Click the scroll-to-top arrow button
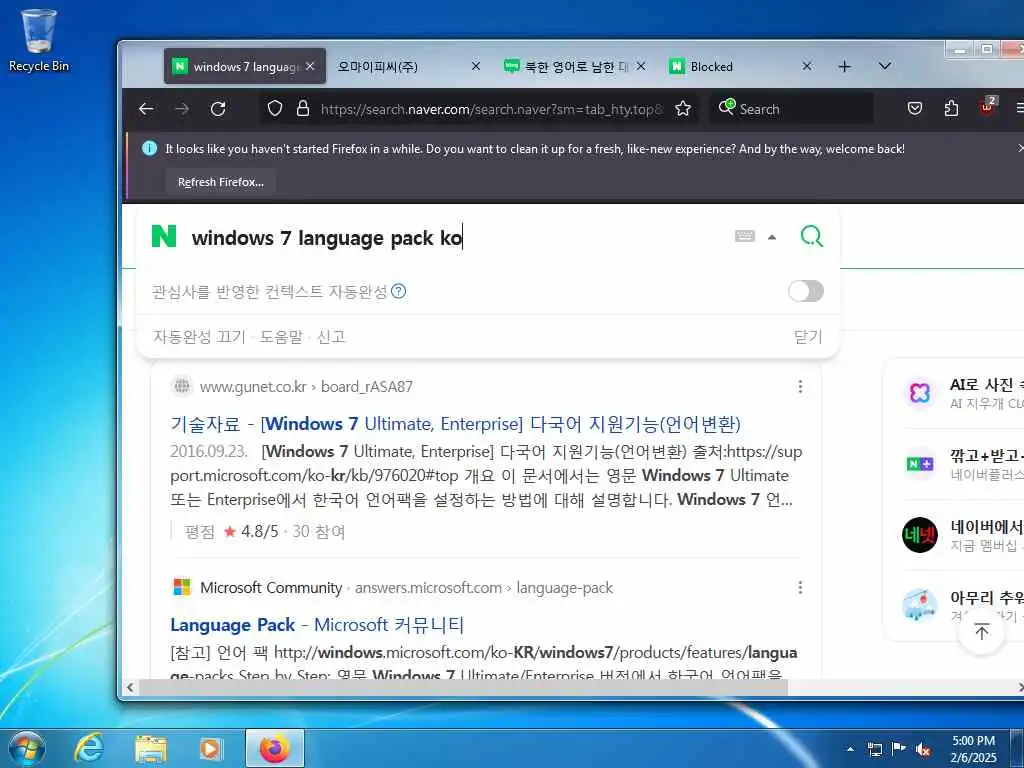The image size is (1024, 768). pyautogui.click(x=982, y=631)
